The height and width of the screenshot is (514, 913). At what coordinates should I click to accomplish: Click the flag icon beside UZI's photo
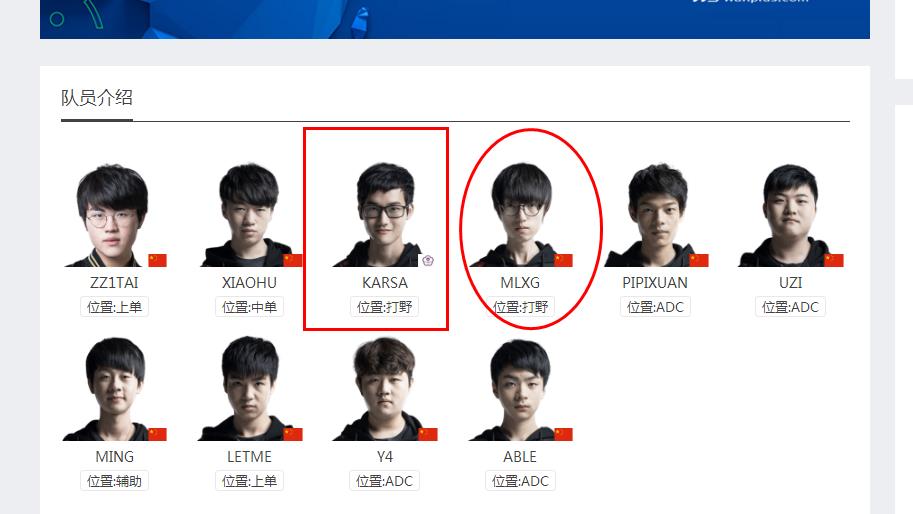834,260
